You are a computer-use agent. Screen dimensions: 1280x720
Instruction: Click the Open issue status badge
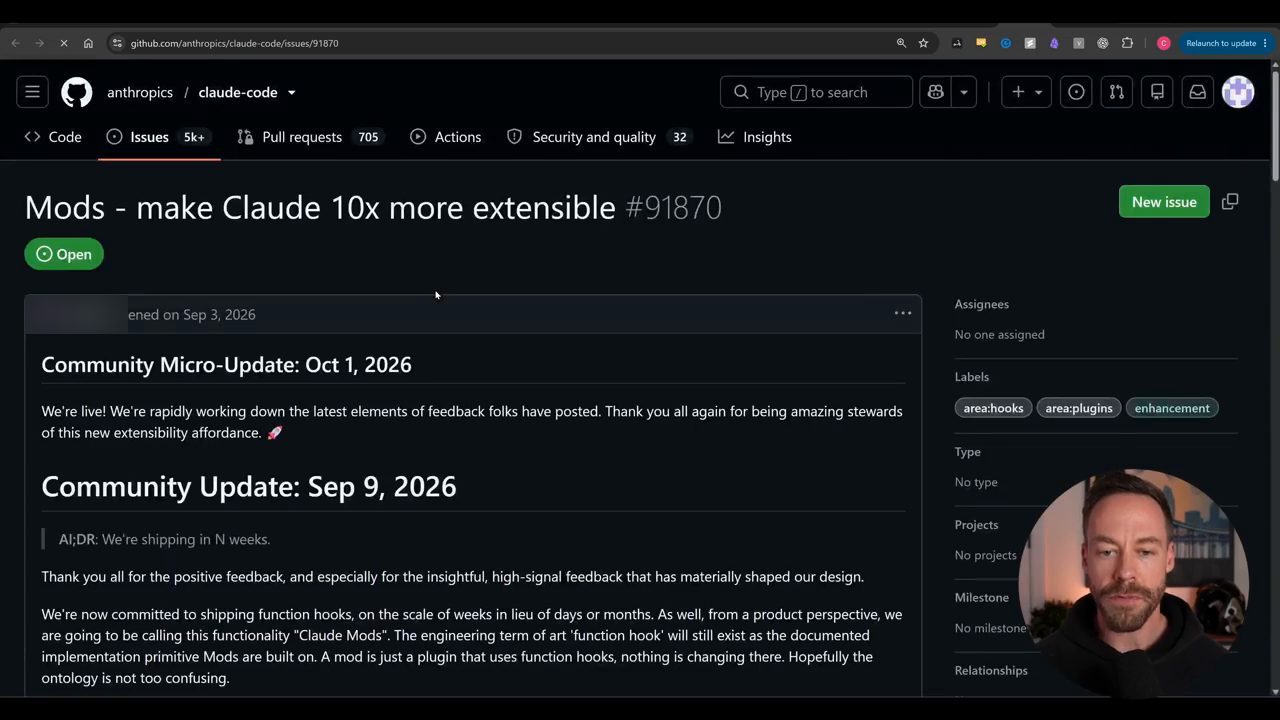(64, 254)
